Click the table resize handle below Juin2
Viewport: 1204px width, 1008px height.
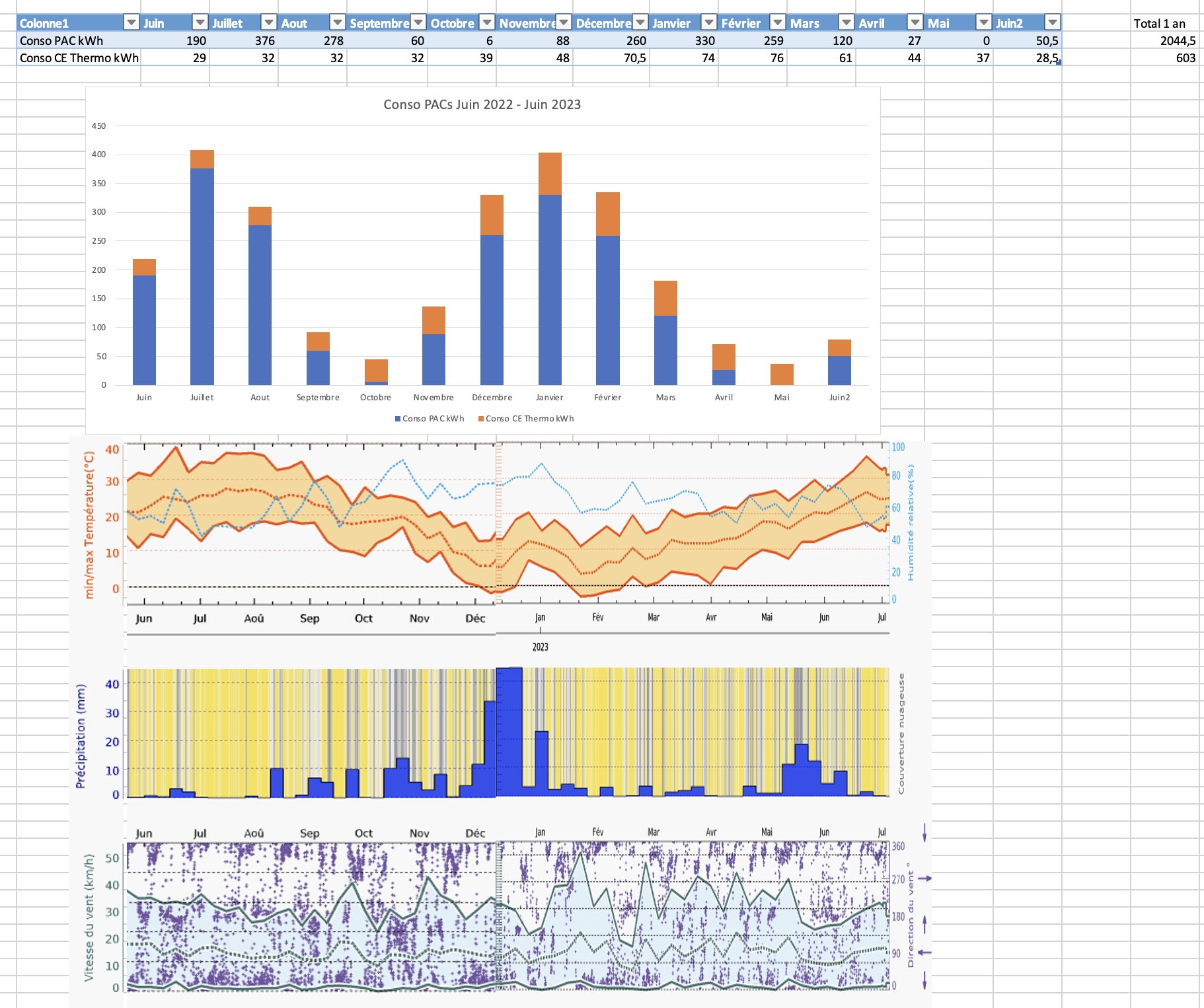tap(1059, 63)
